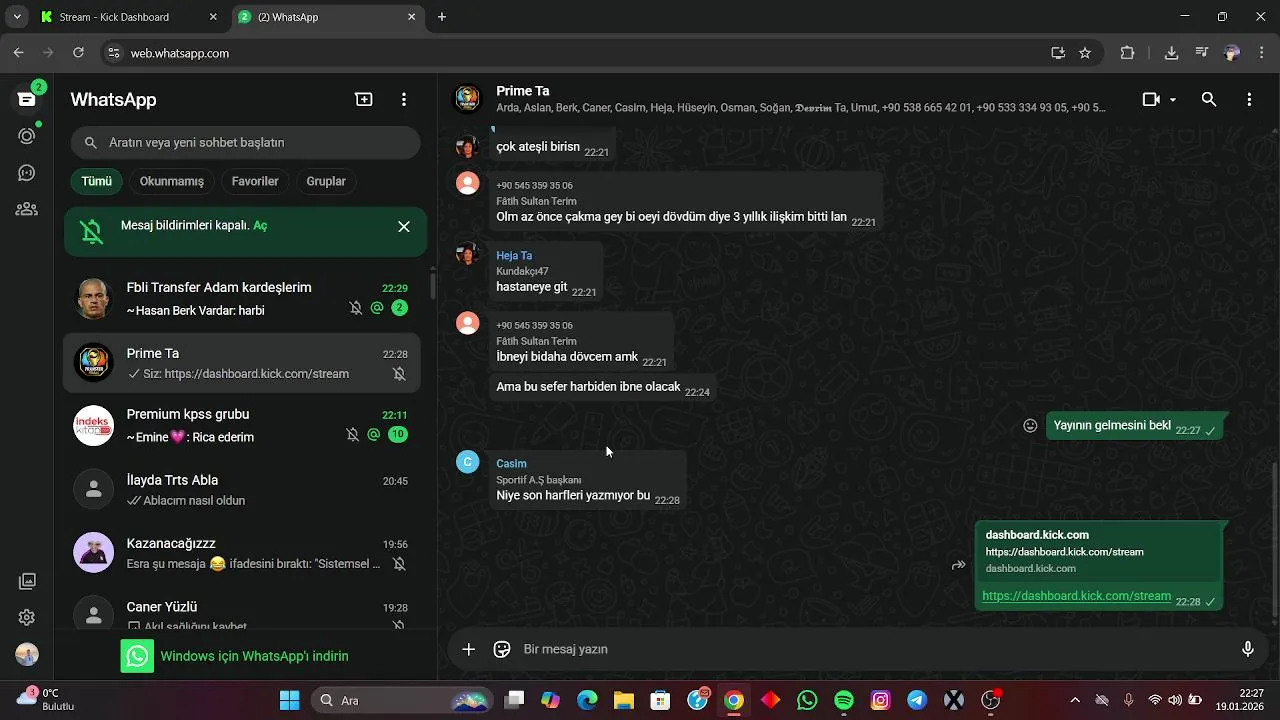Click Casim sender name in chat
The width and height of the screenshot is (1280, 720).
pyautogui.click(x=511, y=463)
